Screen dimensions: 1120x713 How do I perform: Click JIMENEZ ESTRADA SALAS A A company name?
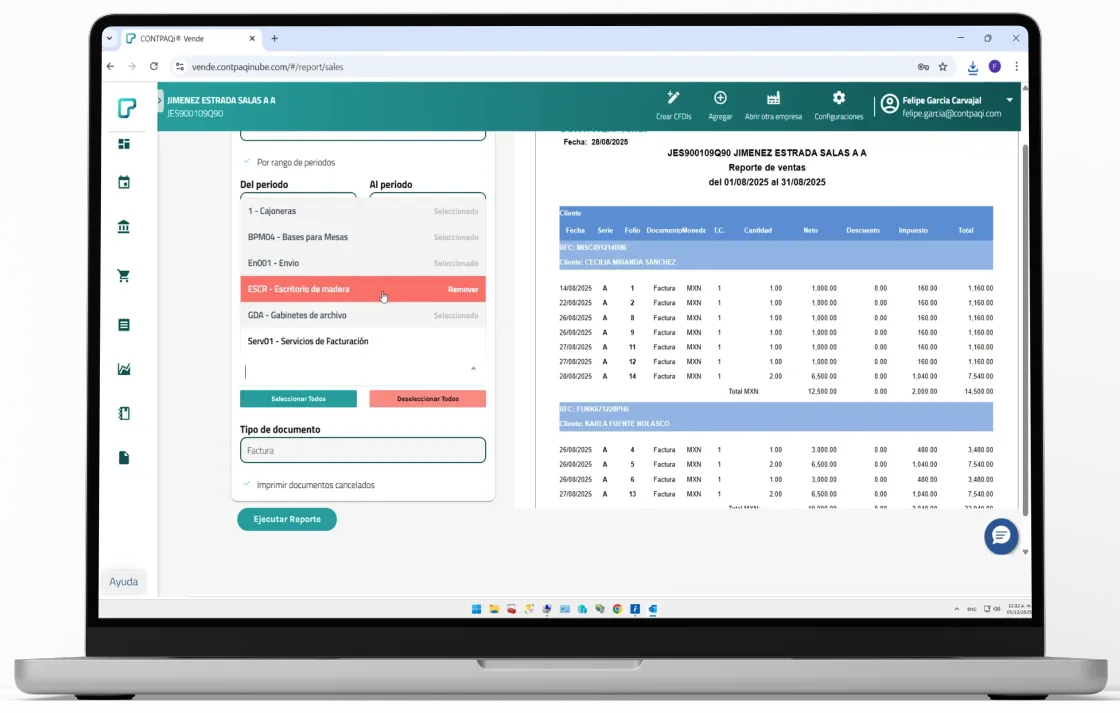221,100
